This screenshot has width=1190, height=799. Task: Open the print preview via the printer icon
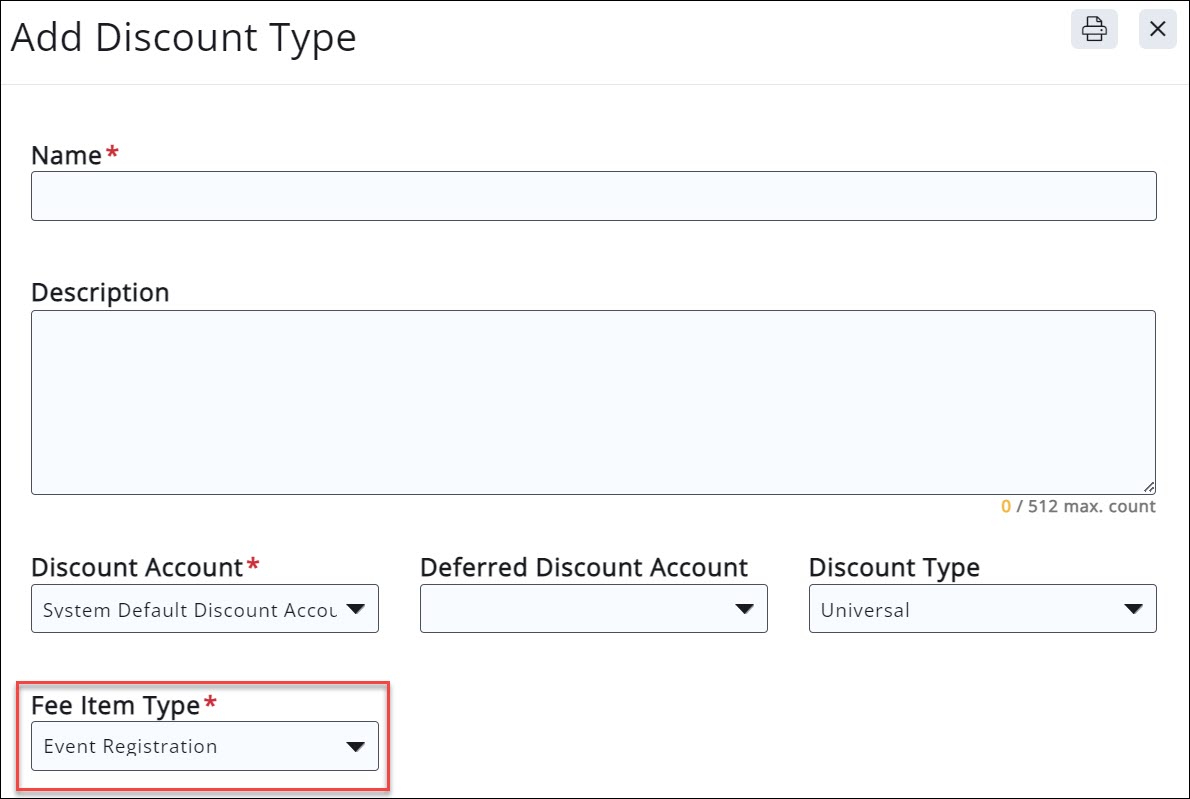coord(1094,30)
